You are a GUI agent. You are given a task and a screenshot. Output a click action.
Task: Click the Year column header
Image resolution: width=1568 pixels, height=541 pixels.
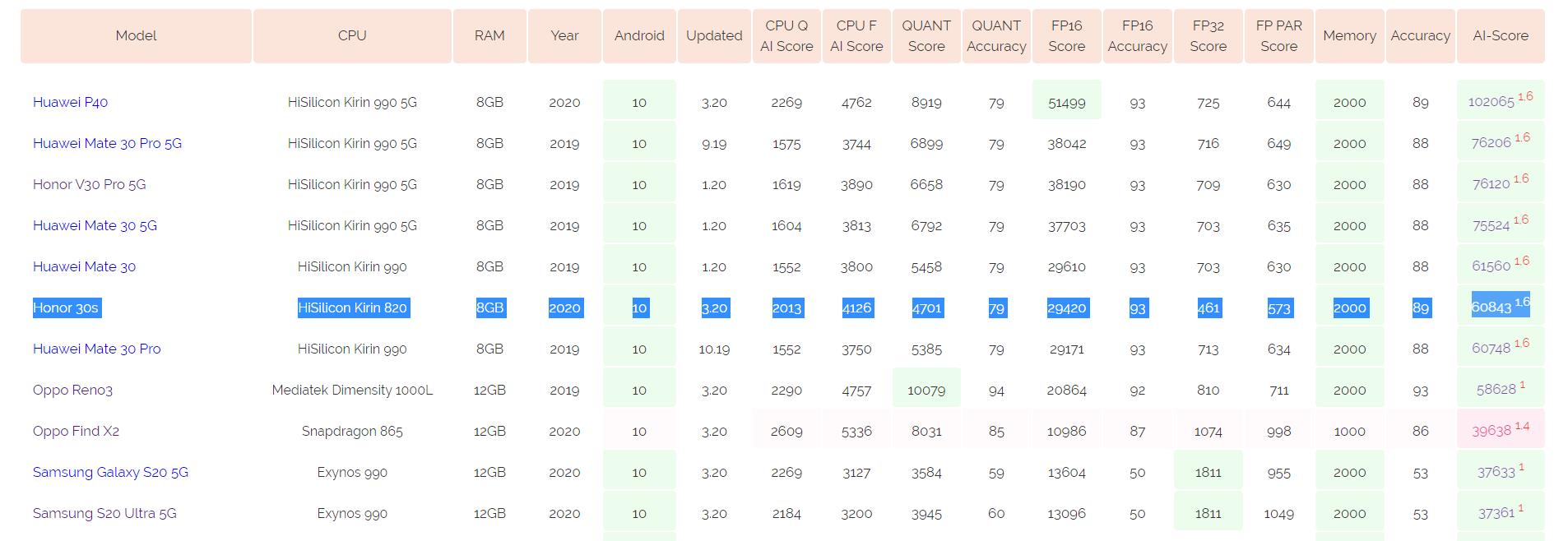pyautogui.click(x=564, y=35)
